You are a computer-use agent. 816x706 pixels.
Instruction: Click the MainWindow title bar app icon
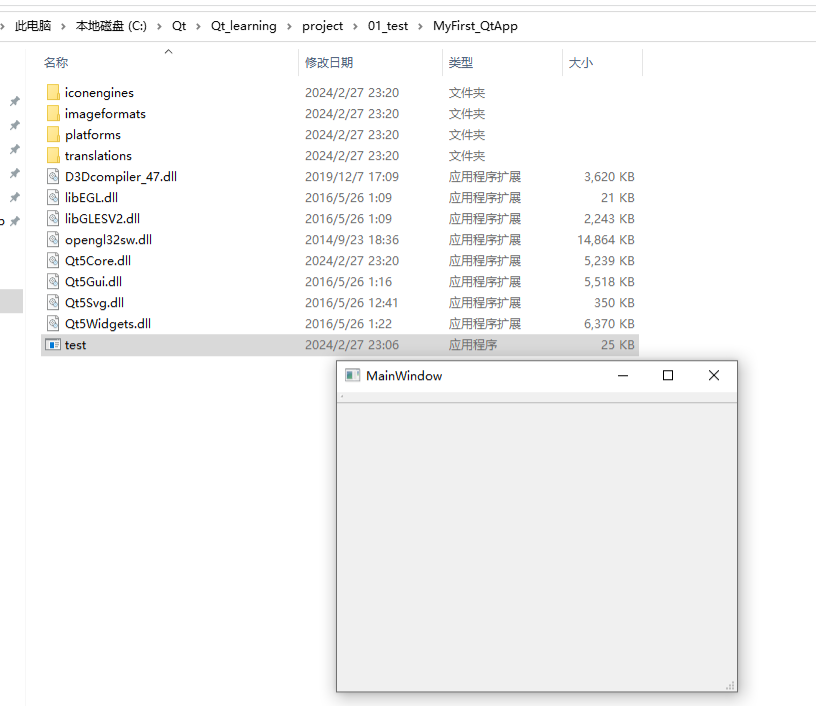point(351,376)
